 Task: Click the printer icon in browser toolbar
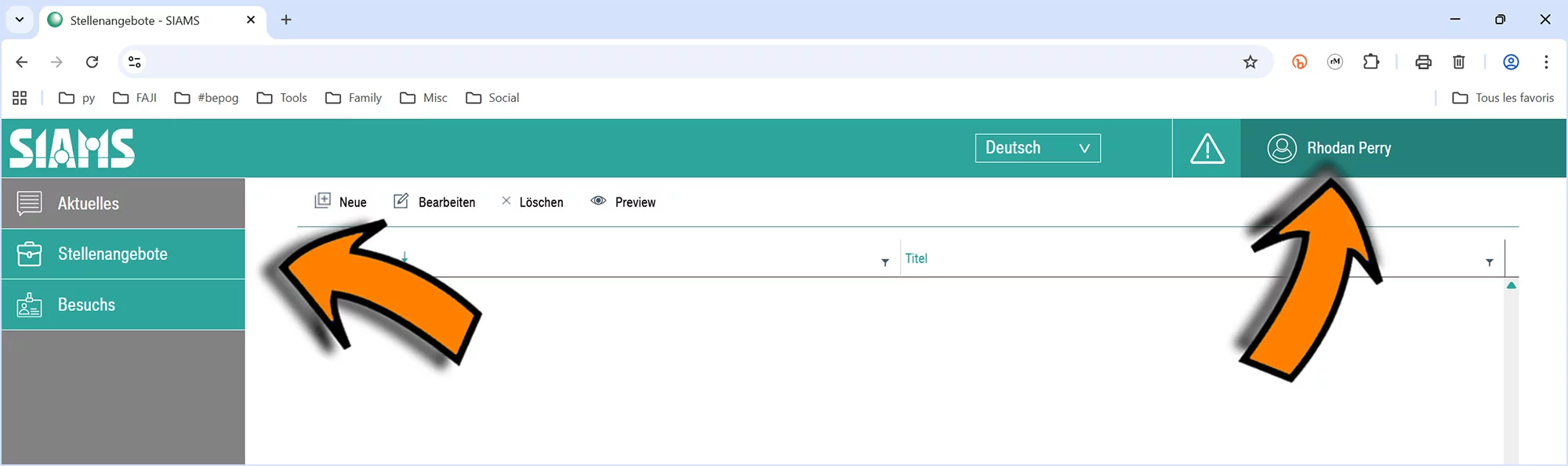click(x=1423, y=62)
